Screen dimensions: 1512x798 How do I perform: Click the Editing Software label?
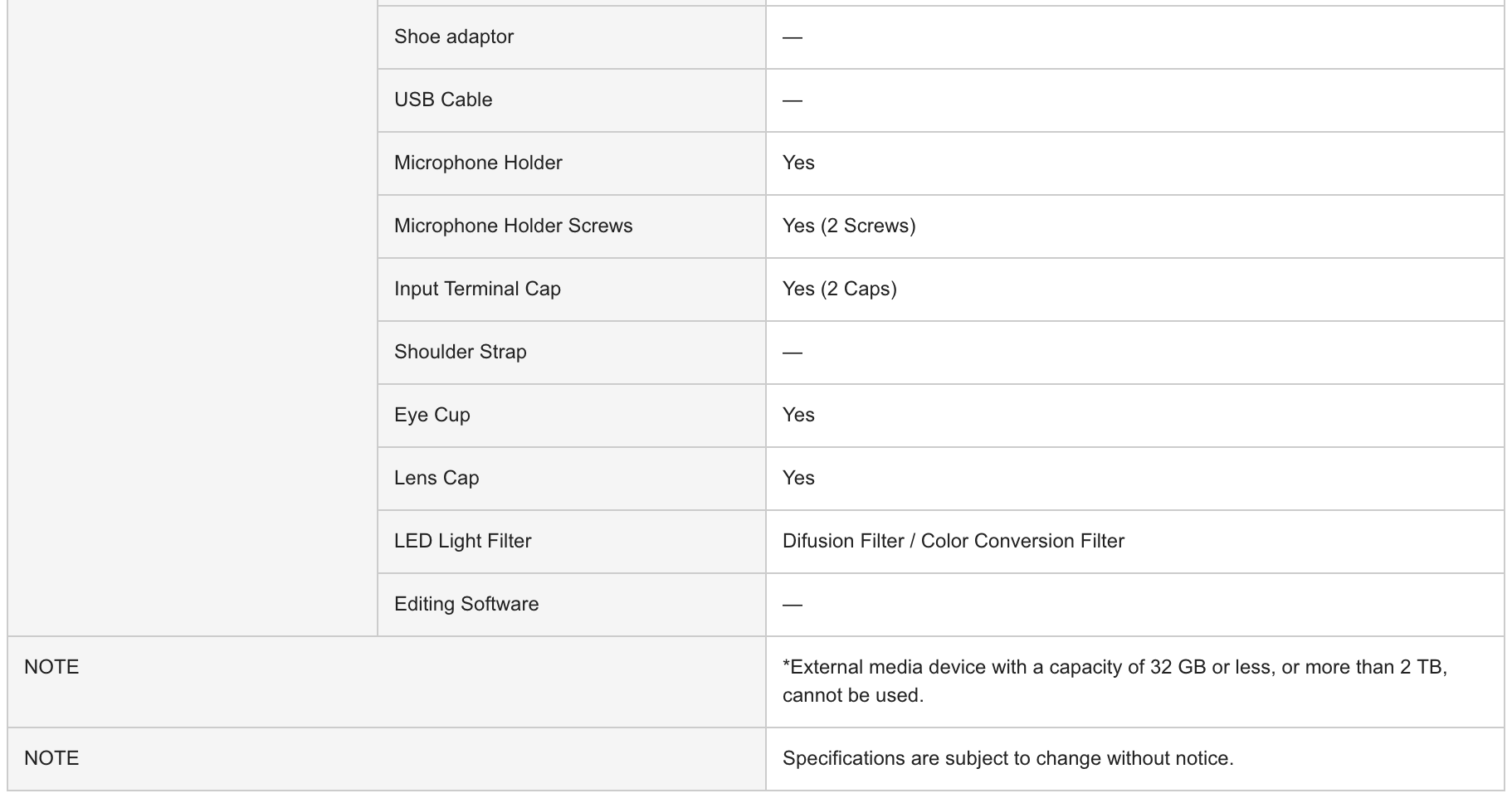466,604
